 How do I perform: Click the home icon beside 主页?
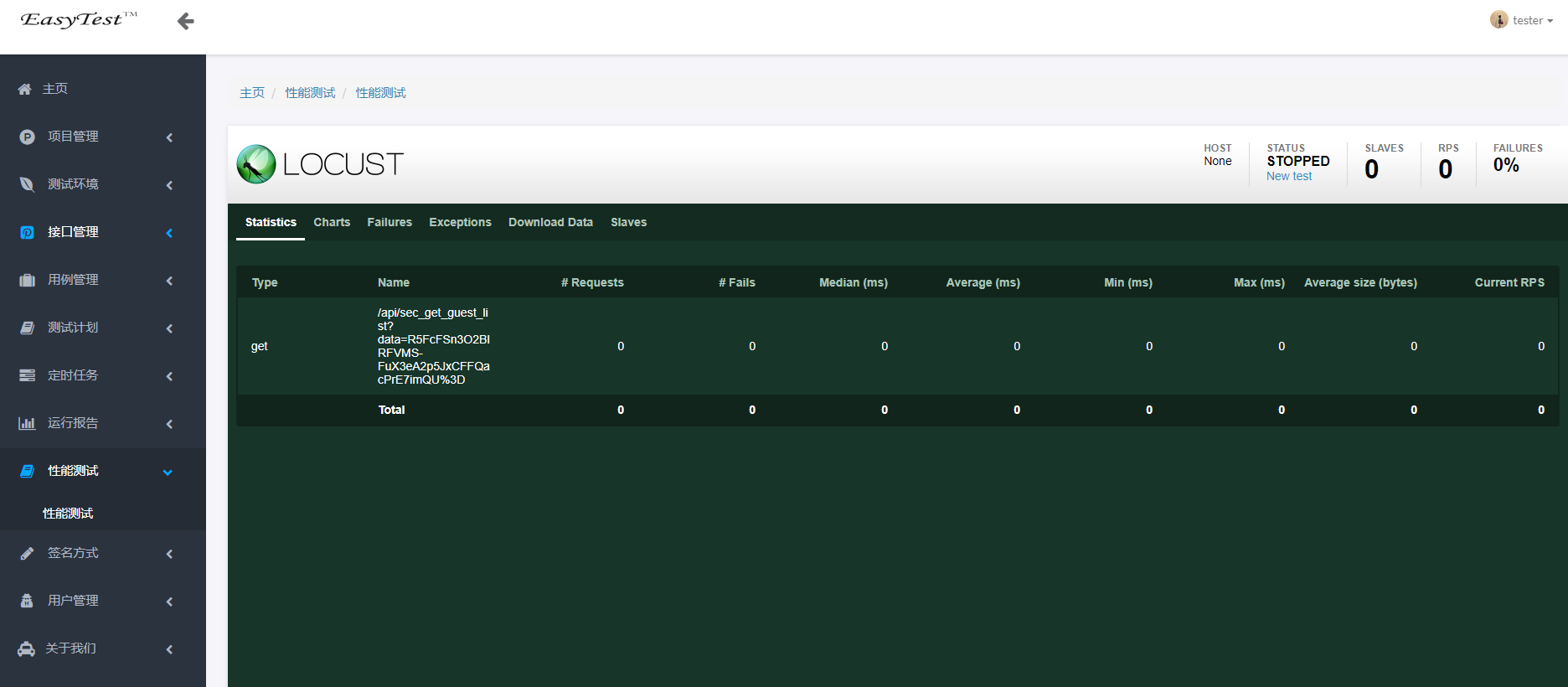25,89
